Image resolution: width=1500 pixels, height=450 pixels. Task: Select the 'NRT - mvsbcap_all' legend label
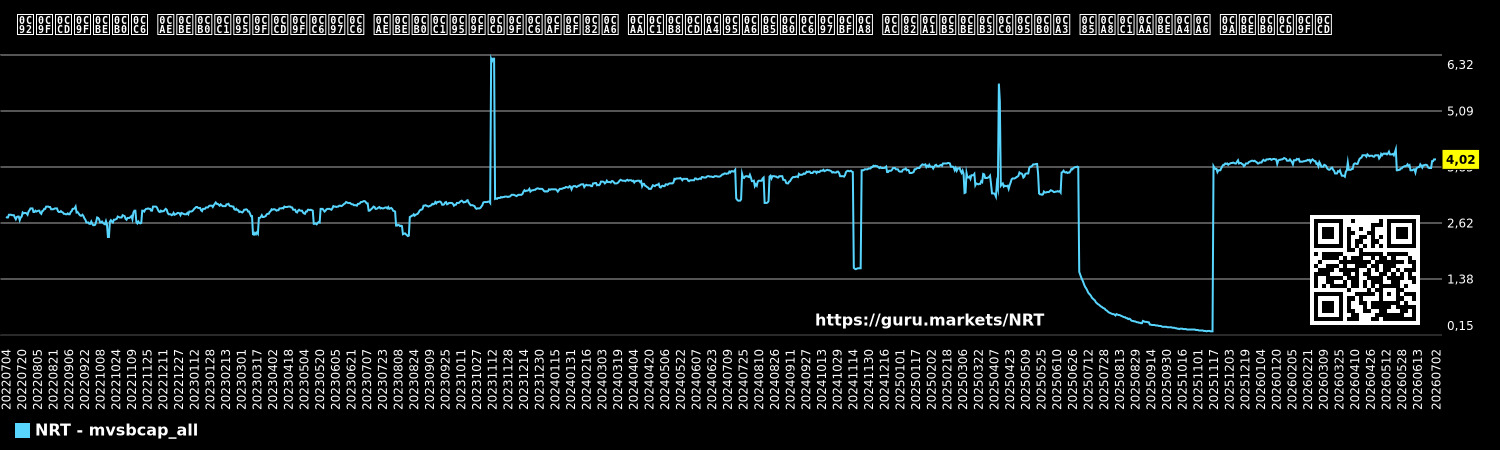pos(116,430)
